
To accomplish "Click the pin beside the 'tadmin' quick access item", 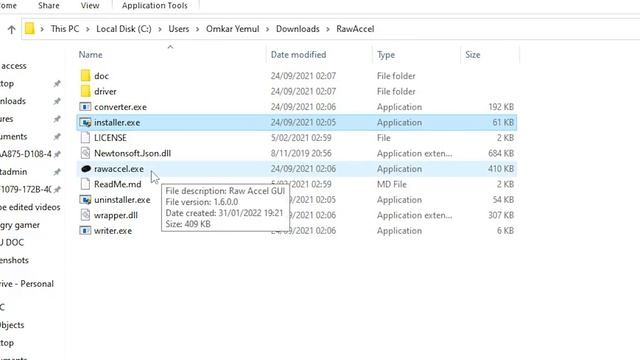I will pos(57,172).
